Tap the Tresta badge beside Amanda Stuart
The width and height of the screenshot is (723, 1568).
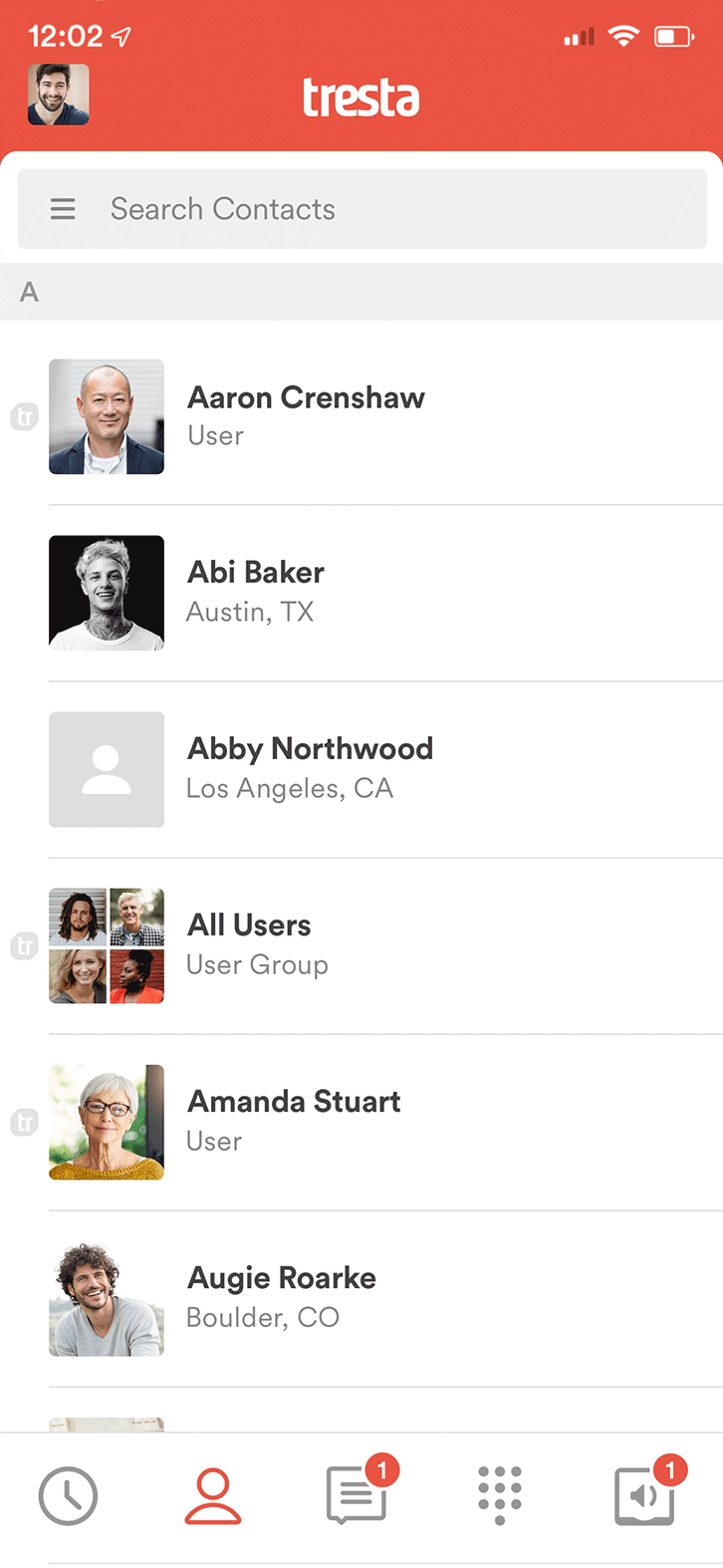coord(24,1123)
